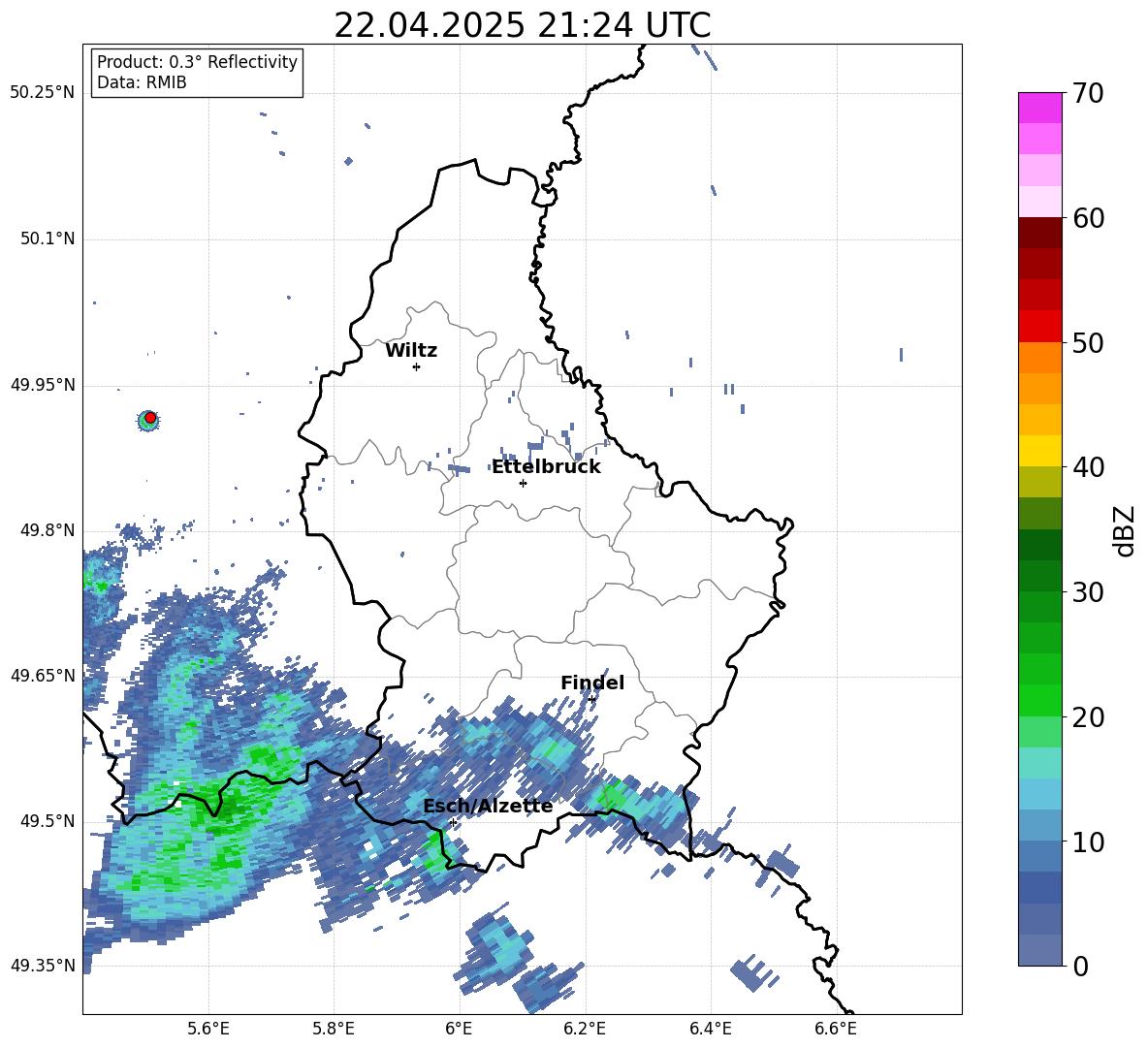Click the colorbar label '40'
The width and height of the screenshot is (1148, 1048).
pos(1088,467)
